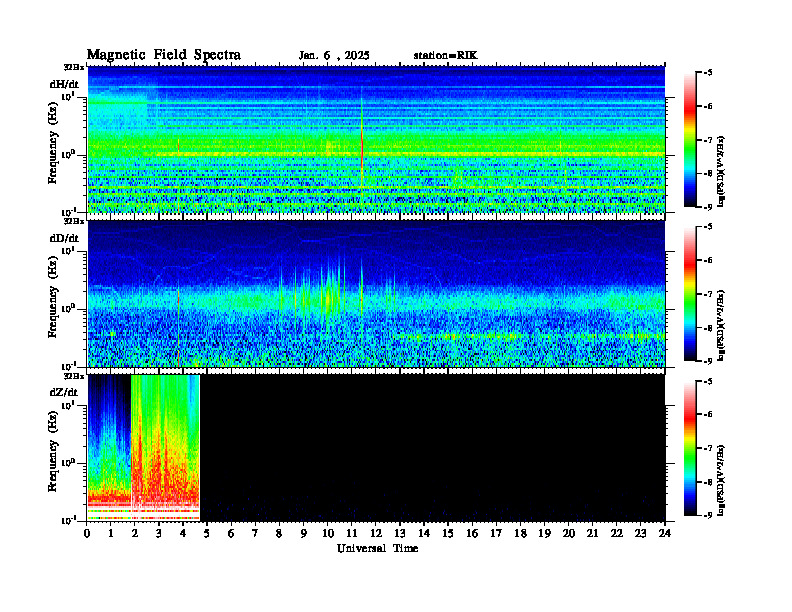Click the 10^1 tick label of dZ/dt panel
This screenshot has width=792, height=612.
(x=68, y=405)
